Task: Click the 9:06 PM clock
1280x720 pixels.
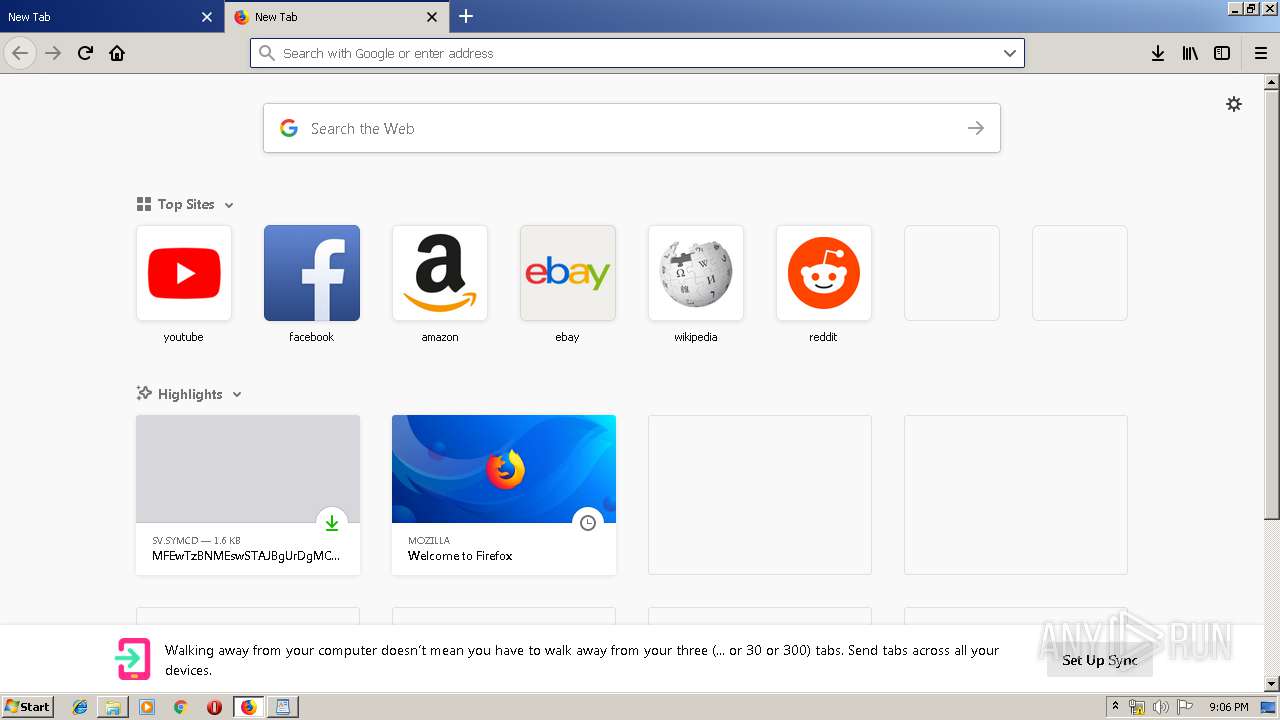Action: [x=1228, y=707]
